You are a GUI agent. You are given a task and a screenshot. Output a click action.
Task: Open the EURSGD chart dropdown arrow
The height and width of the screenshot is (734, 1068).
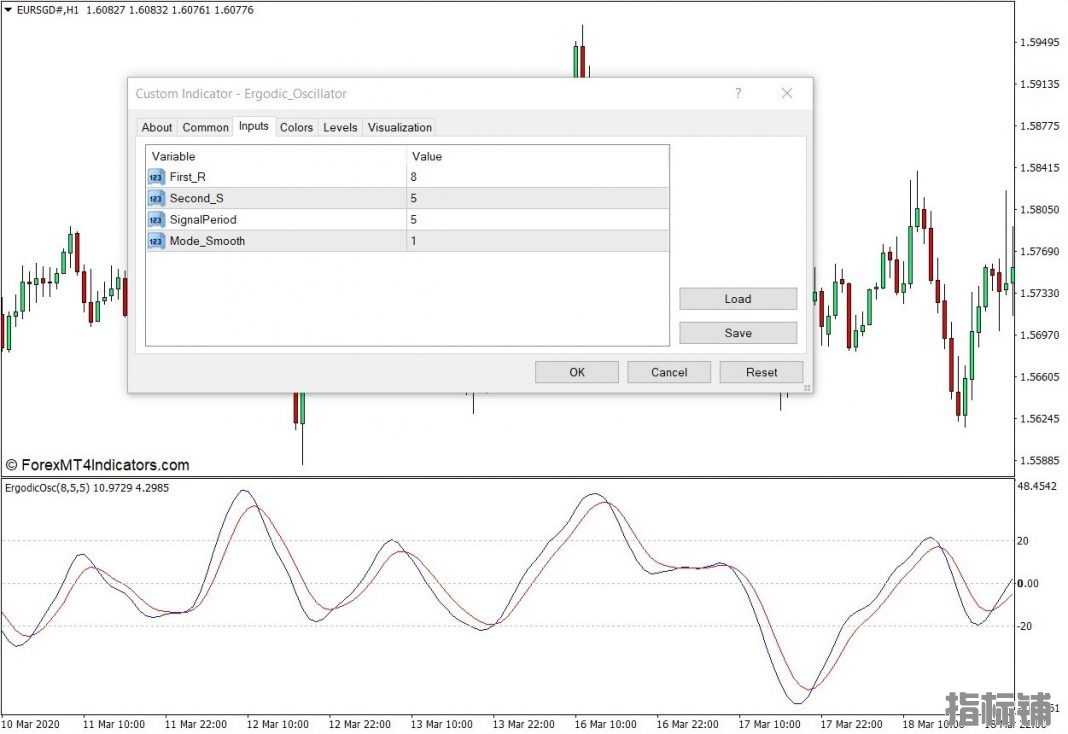coord(8,10)
